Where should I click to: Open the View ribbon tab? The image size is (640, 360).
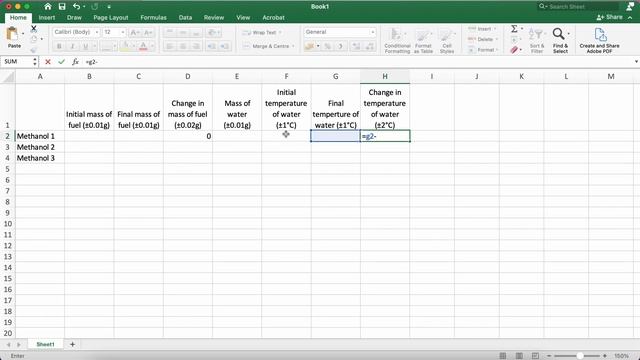tap(243, 18)
